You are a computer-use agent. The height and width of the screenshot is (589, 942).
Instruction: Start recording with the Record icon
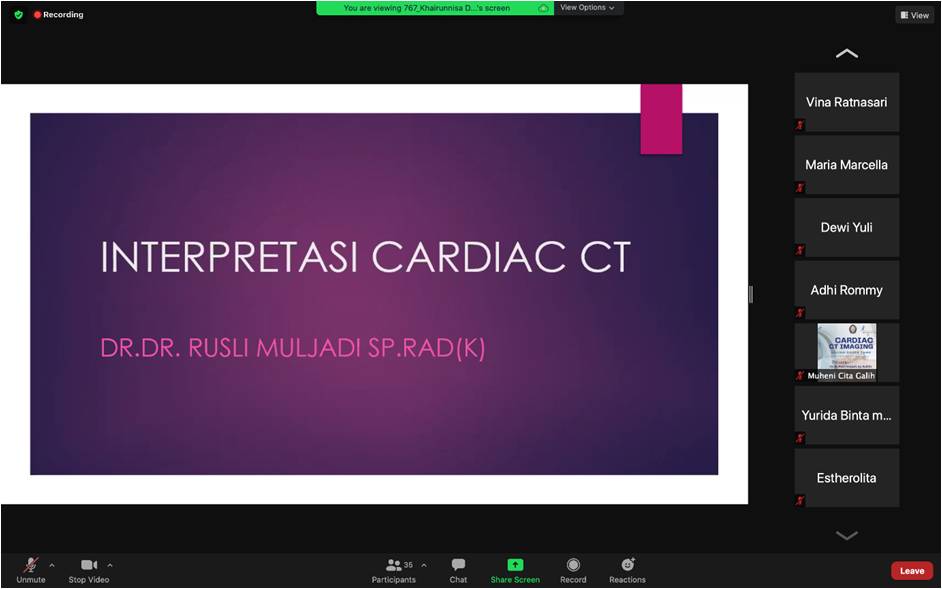click(x=573, y=566)
